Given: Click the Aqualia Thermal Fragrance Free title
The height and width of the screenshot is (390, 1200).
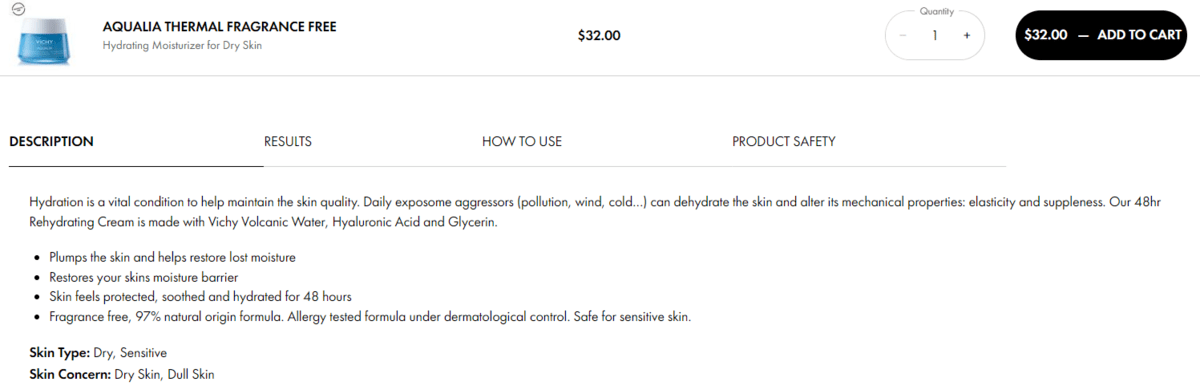Looking at the screenshot, I should click(219, 27).
